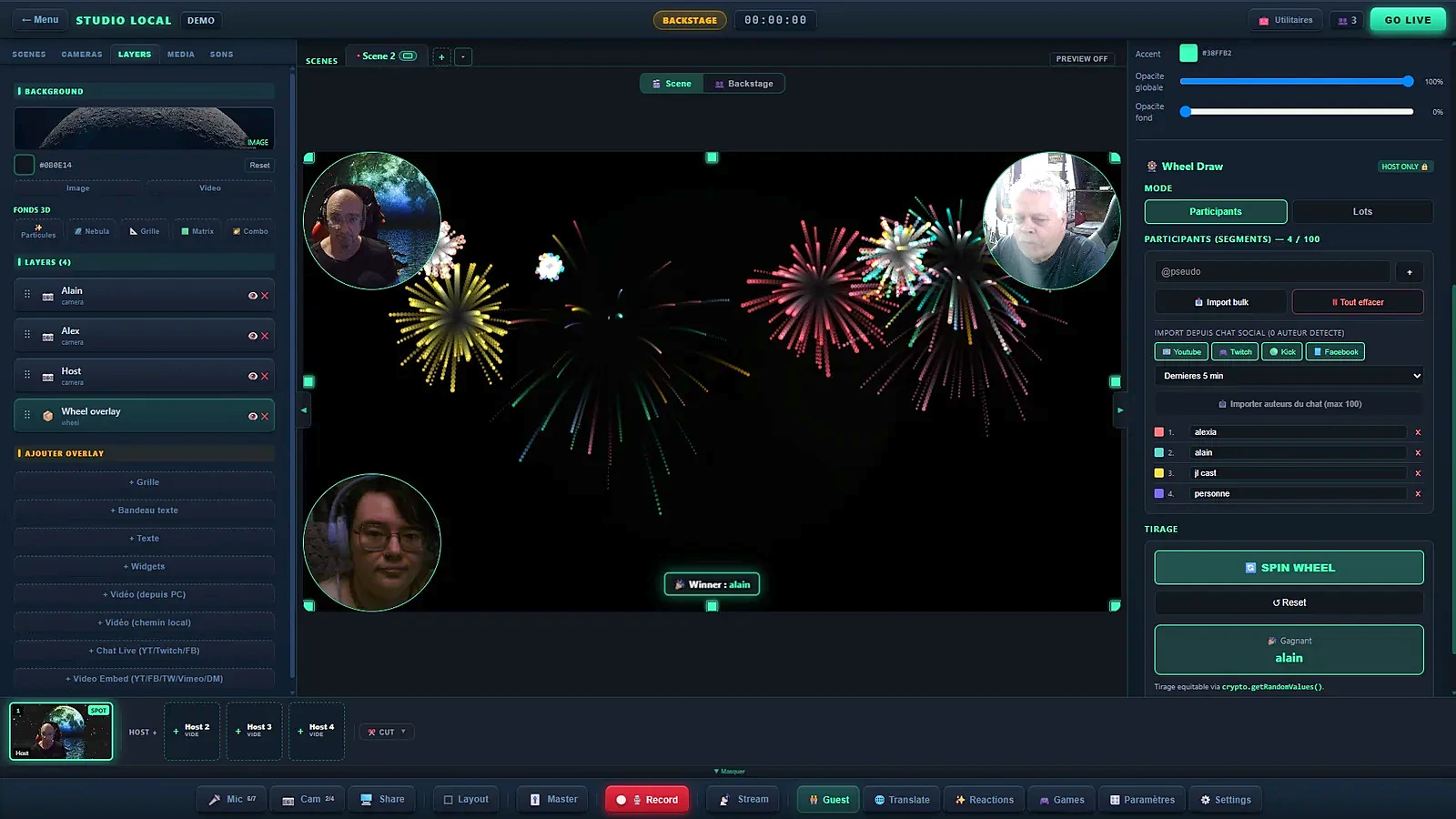Select the Grille 3D background
This screenshot has width=1456, height=819.
(145, 231)
